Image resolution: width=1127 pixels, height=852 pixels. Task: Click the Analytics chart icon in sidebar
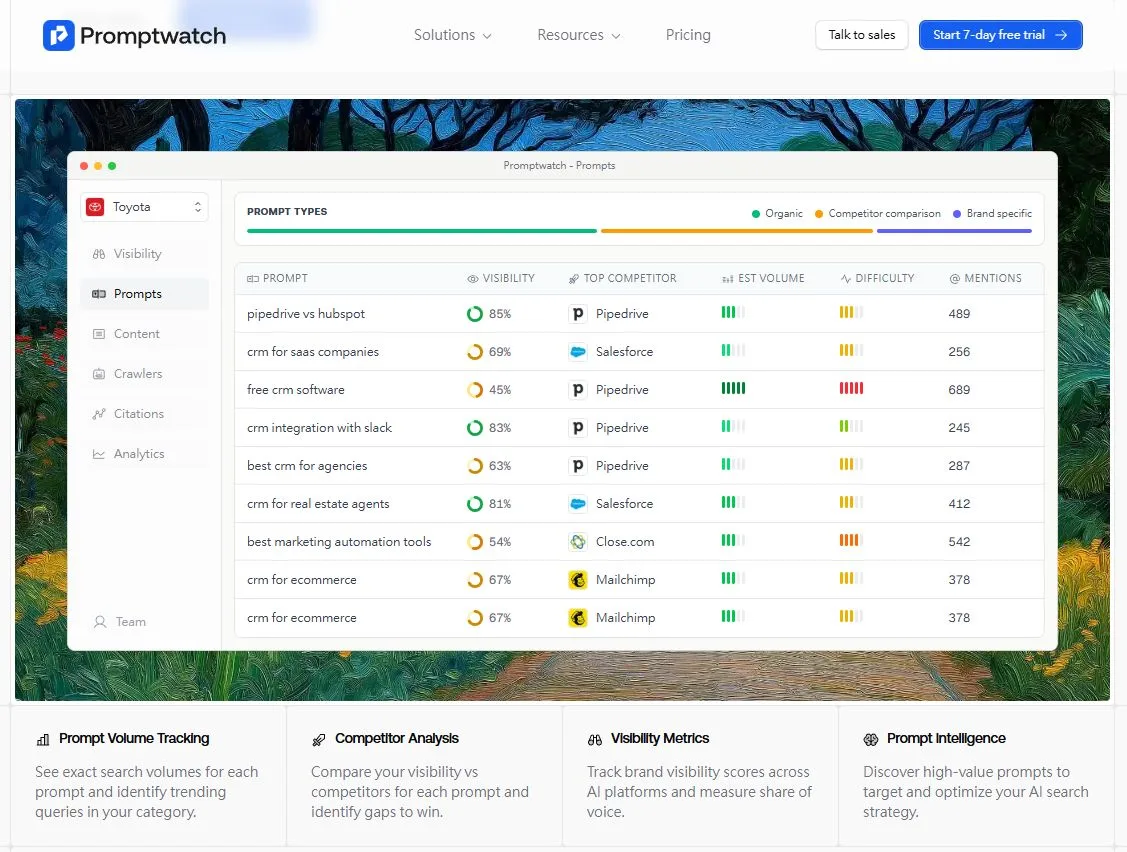99,454
